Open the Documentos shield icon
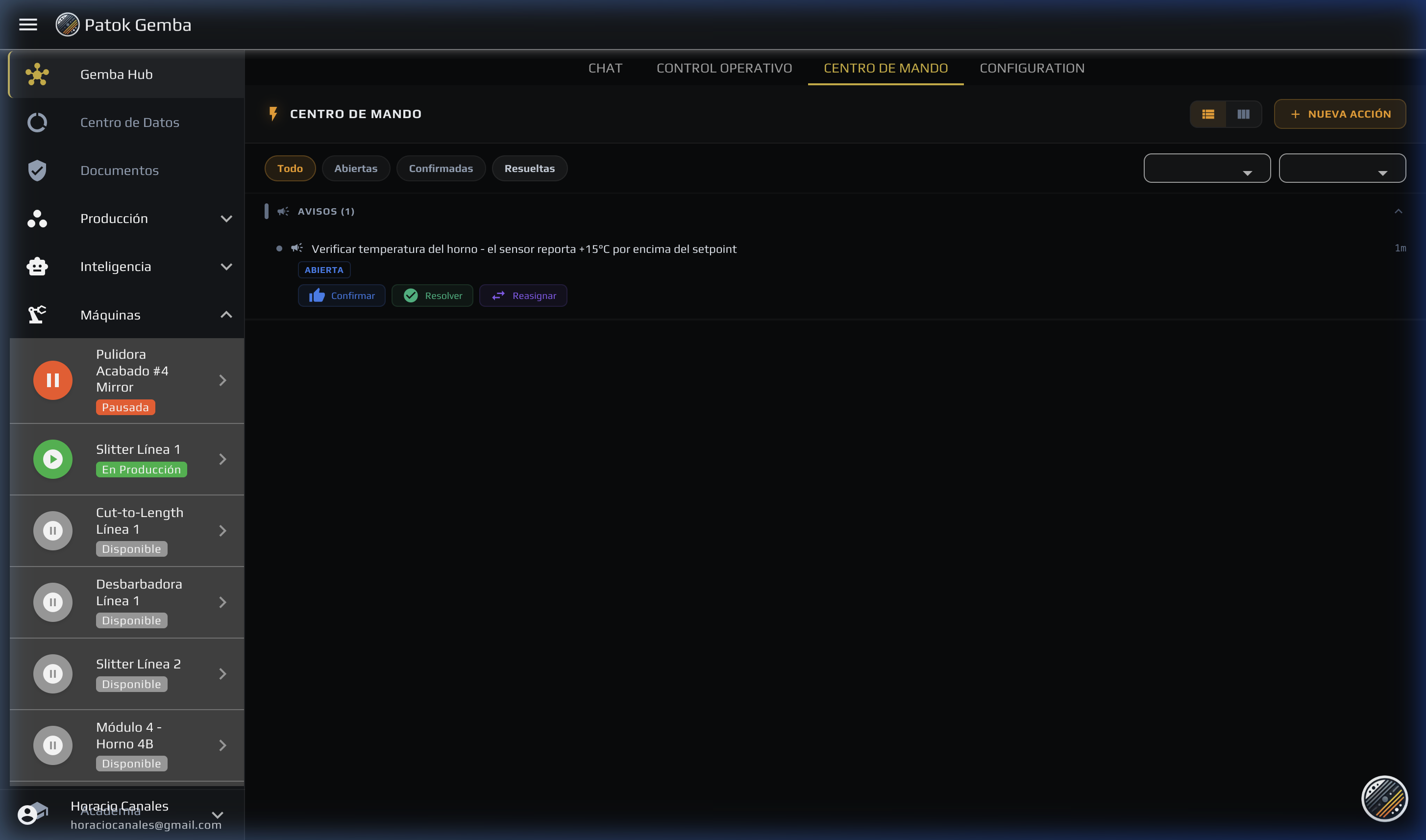The width and height of the screenshot is (1426, 840). (x=37, y=171)
